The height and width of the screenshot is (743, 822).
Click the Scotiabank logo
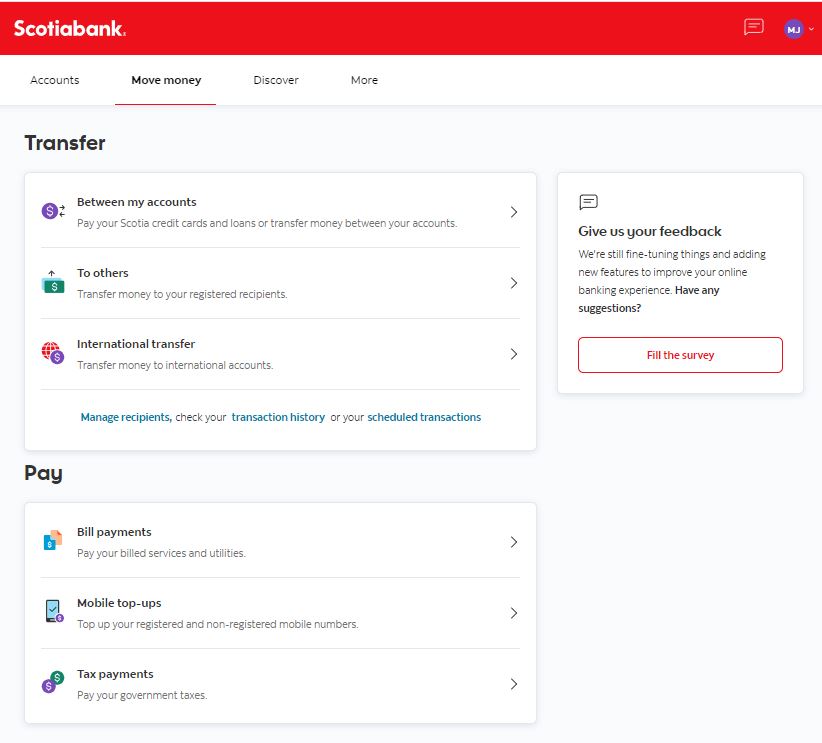click(x=70, y=28)
